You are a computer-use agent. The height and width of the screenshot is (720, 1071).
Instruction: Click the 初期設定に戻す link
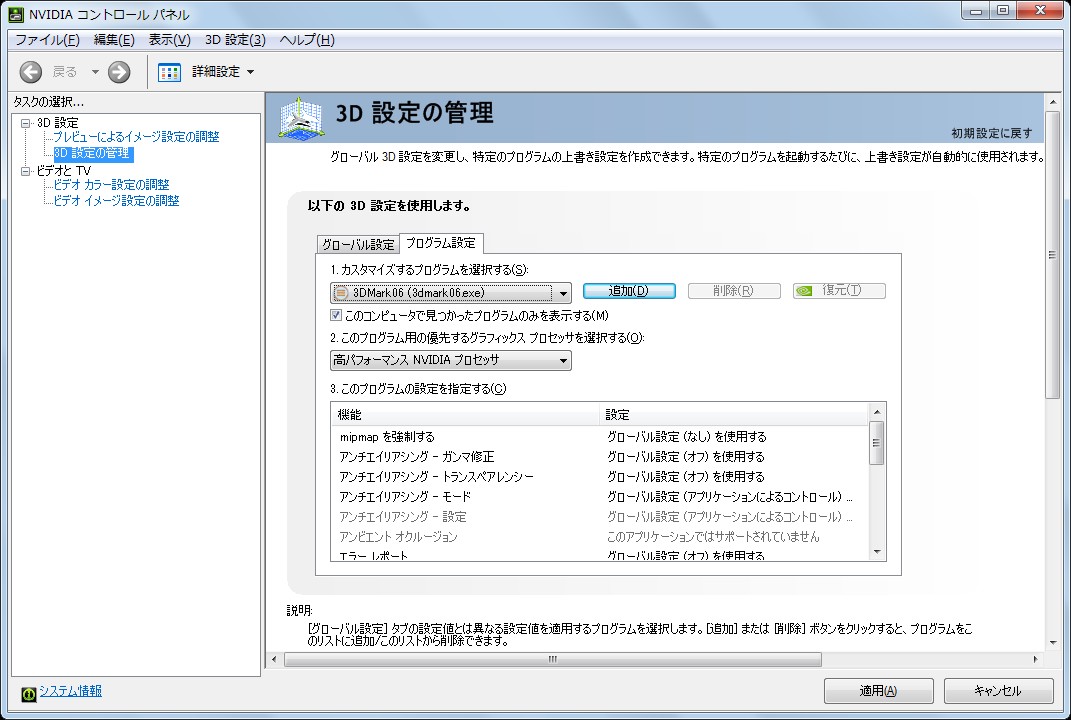[992, 133]
